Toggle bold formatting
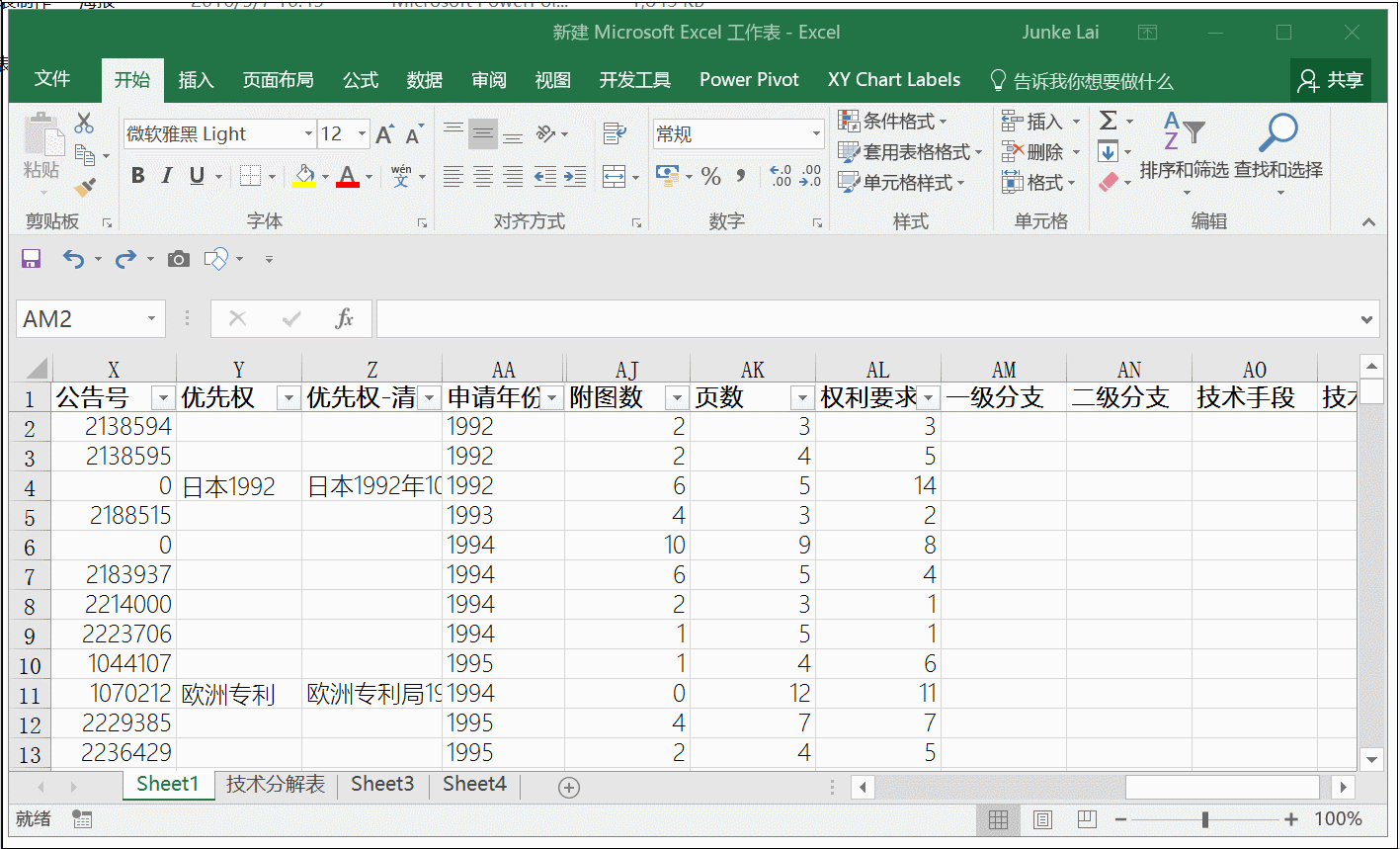 (x=137, y=176)
